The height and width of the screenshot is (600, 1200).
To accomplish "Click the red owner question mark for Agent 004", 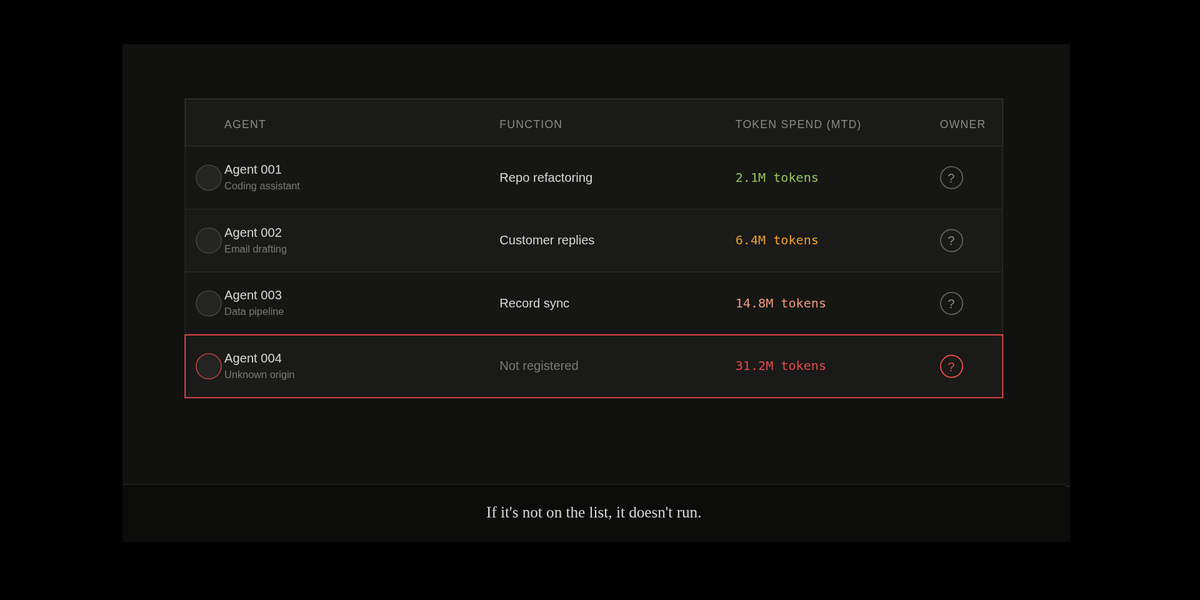I will click(x=951, y=366).
